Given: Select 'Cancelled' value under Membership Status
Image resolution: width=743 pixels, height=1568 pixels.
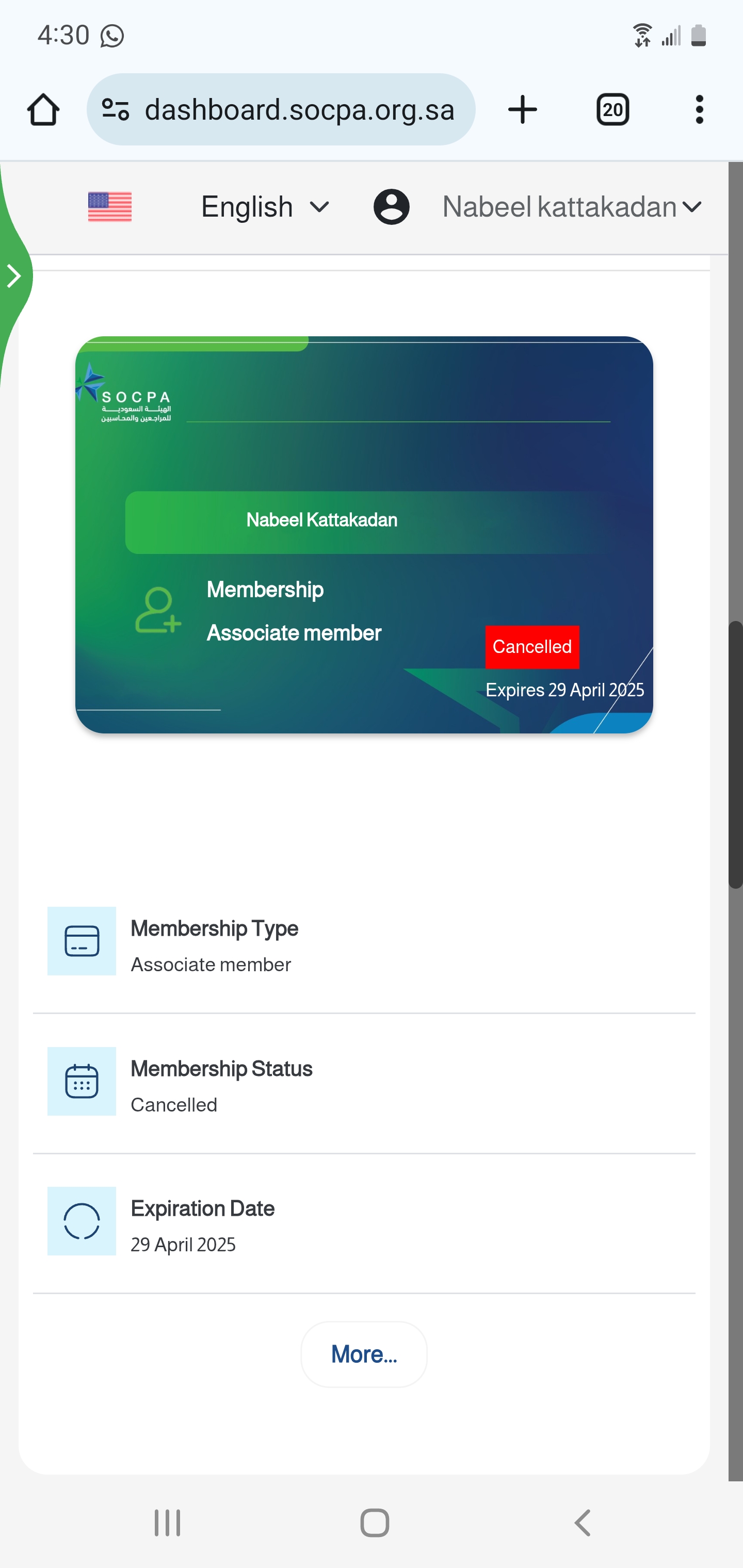Looking at the screenshot, I should pyautogui.click(x=174, y=1105).
